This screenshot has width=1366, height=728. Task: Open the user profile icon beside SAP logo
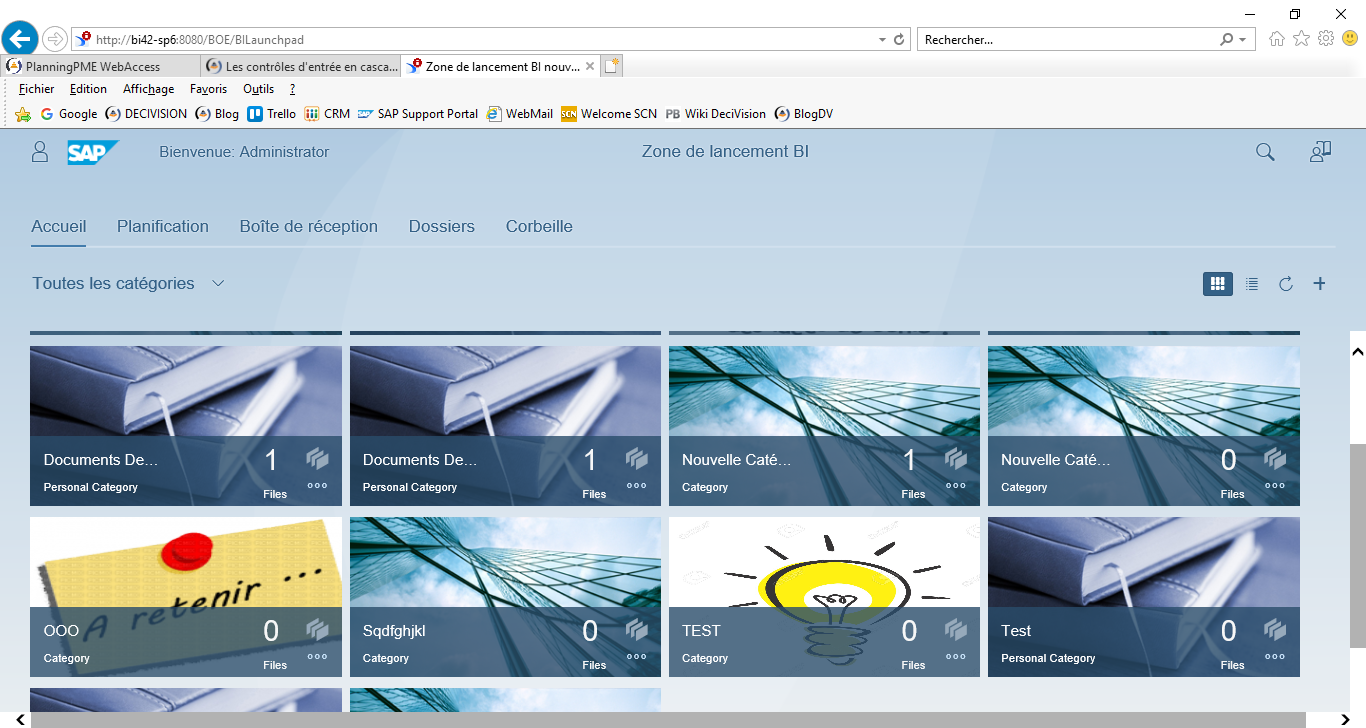(x=39, y=152)
